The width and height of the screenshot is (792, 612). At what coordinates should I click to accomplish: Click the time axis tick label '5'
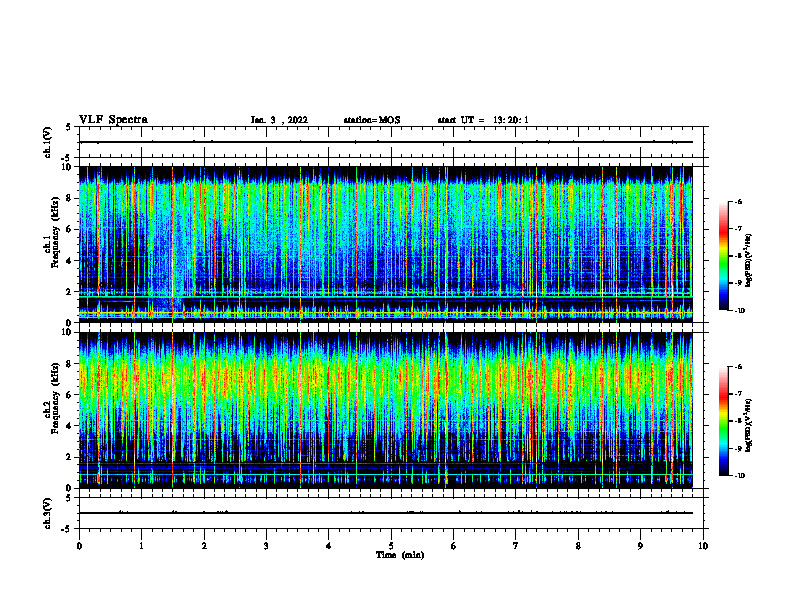[x=391, y=546]
